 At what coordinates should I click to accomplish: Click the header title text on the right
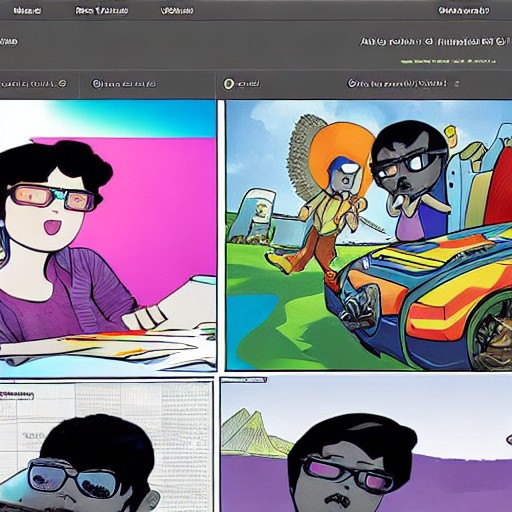(432, 42)
